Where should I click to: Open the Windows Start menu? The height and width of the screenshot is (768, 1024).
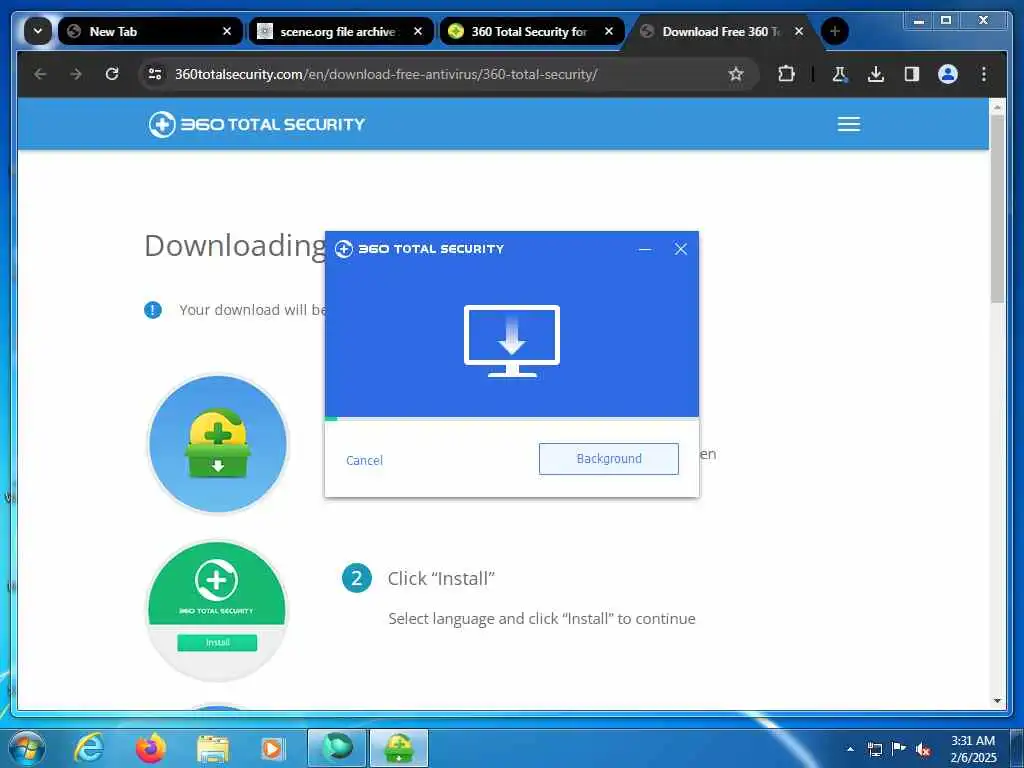pyautogui.click(x=27, y=748)
